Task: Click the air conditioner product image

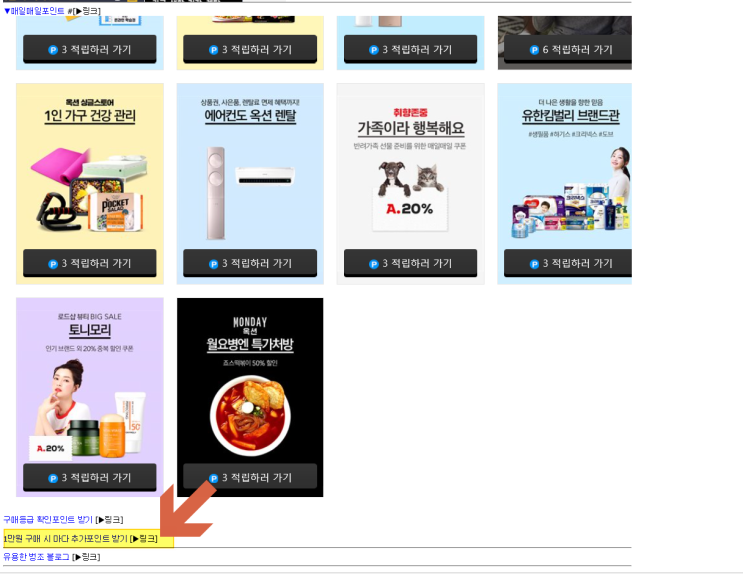Action: click(250, 193)
